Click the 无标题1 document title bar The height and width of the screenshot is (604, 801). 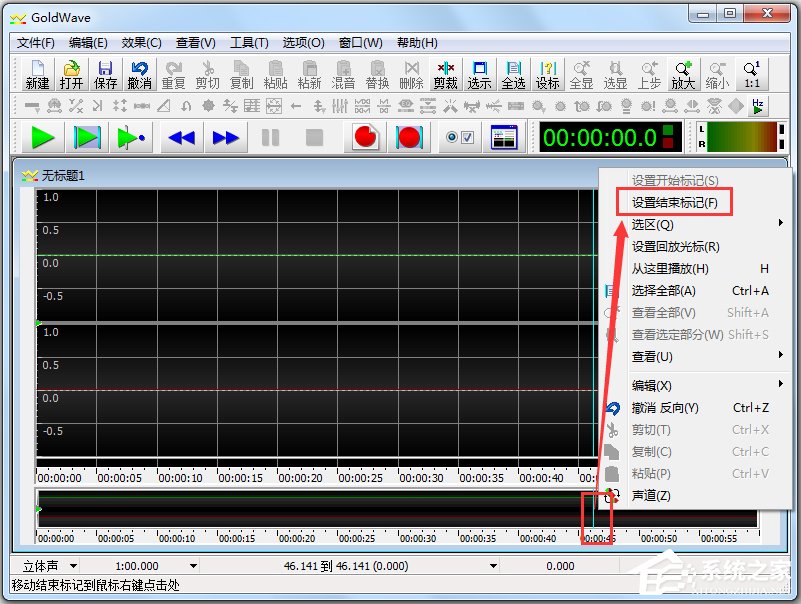click(x=307, y=176)
